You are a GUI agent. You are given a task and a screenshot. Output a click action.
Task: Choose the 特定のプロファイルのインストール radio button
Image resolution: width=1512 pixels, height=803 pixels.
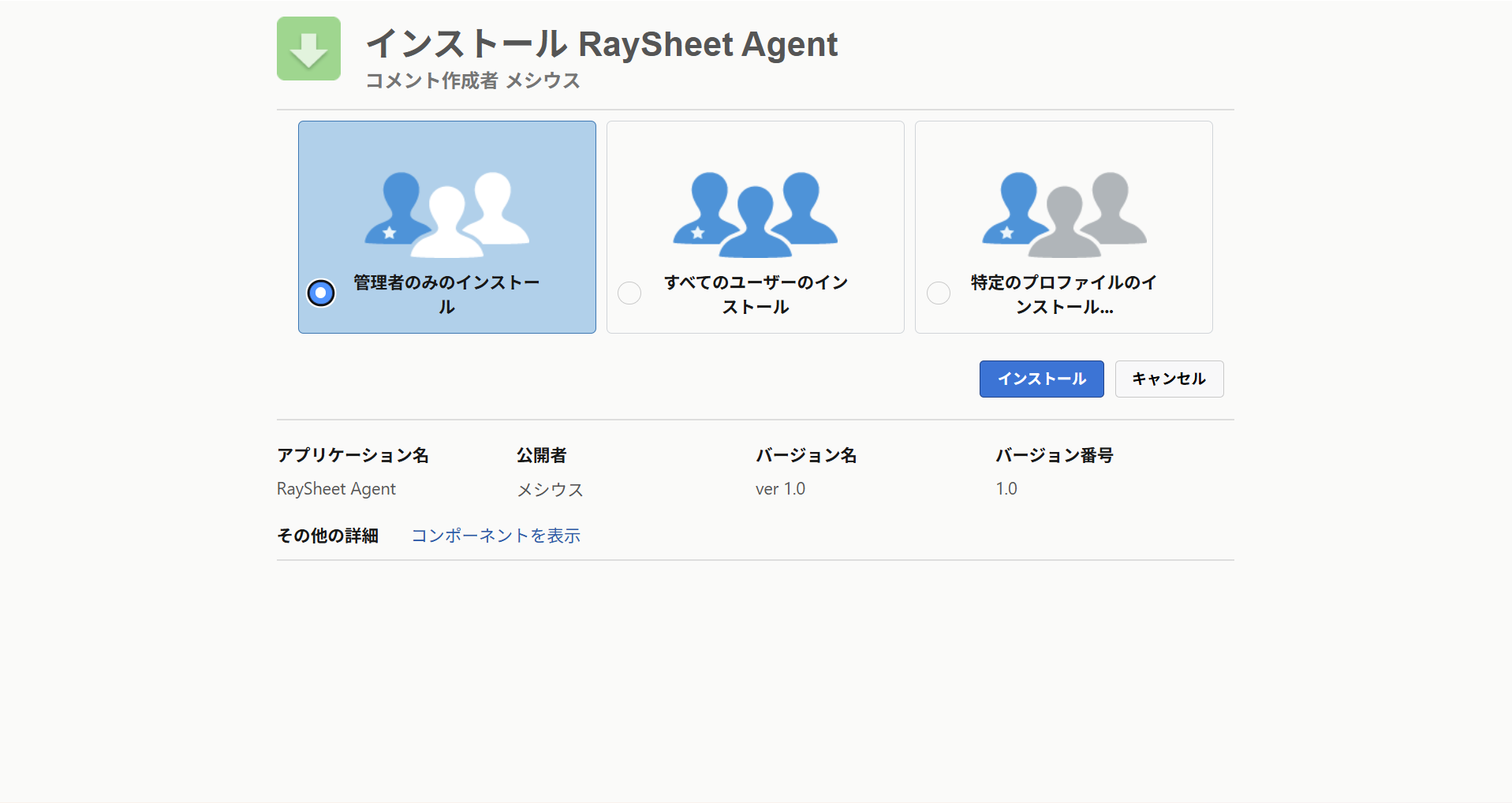[939, 293]
